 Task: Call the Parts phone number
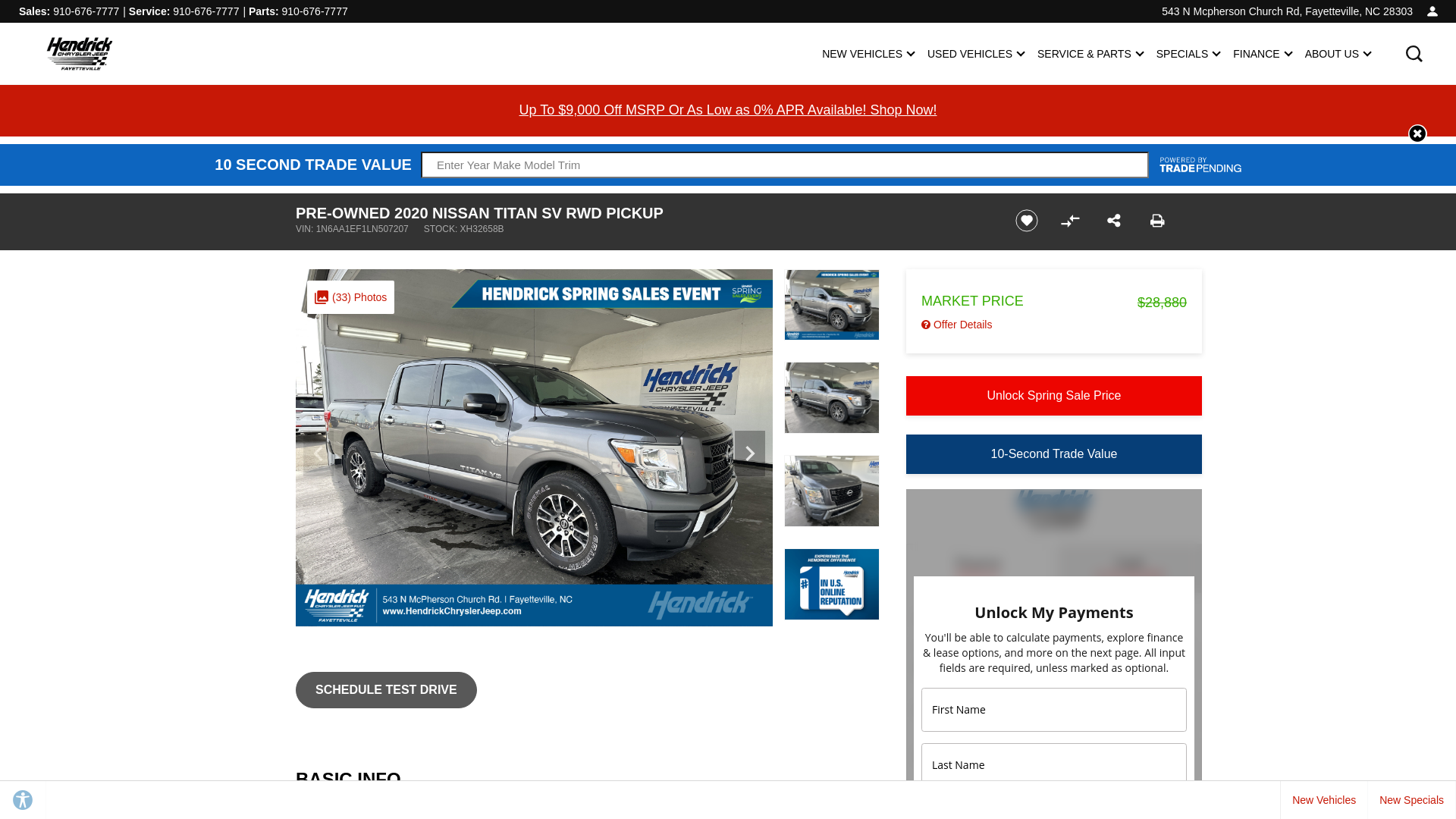[x=315, y=11]
